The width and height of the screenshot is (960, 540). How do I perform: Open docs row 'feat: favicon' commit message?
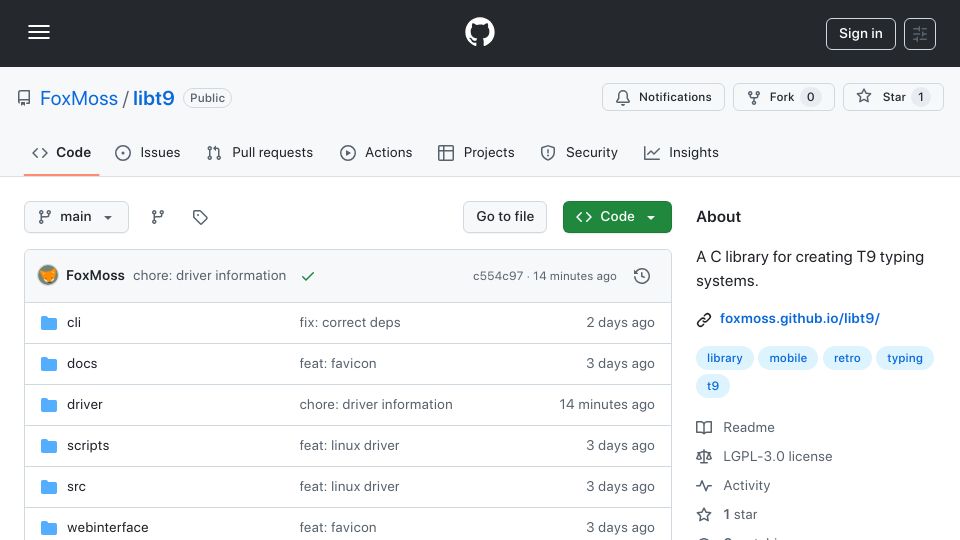coord(338,364)
